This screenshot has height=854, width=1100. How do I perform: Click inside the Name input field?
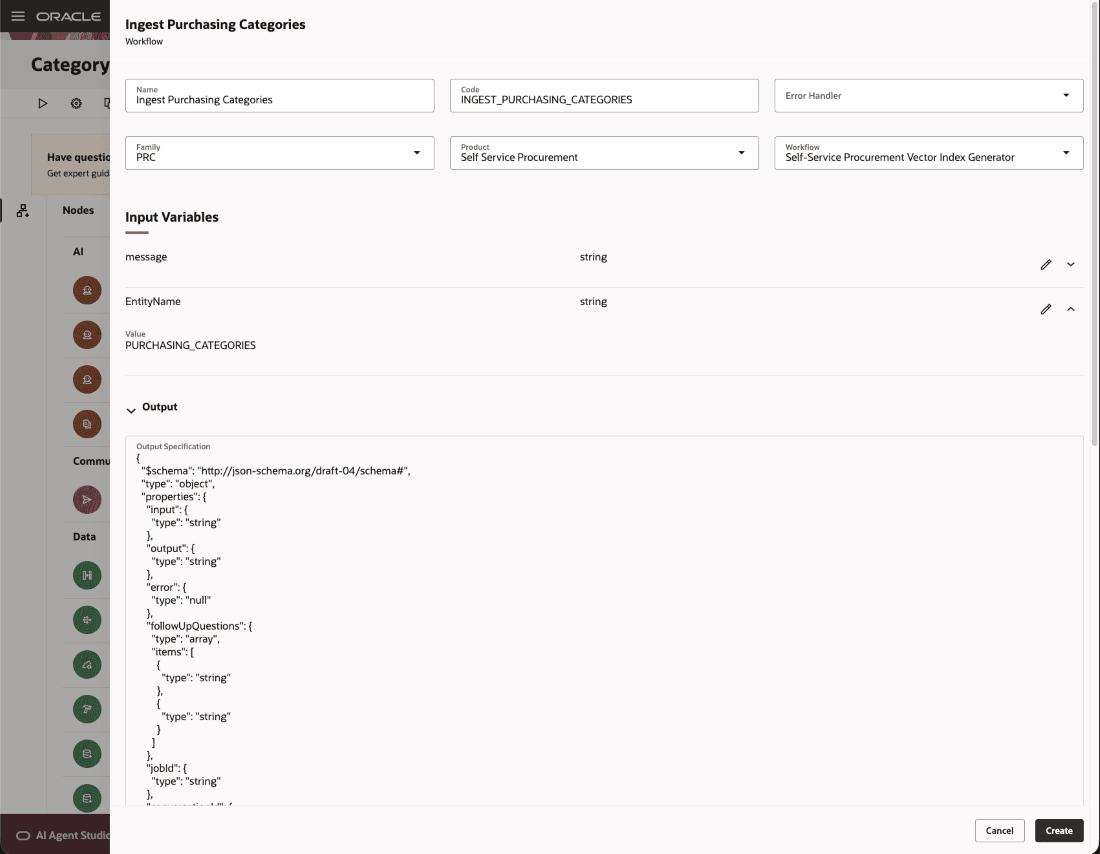pos(279,99)
